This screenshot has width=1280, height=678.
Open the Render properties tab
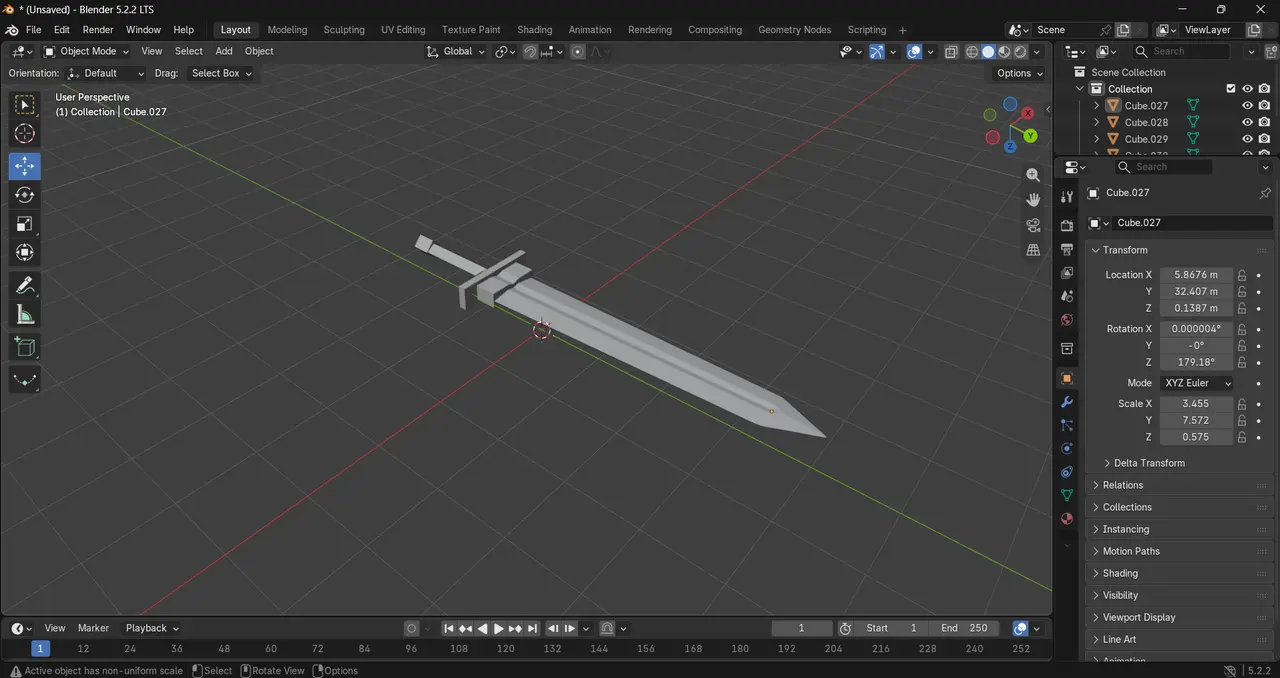pos(1067,225)
